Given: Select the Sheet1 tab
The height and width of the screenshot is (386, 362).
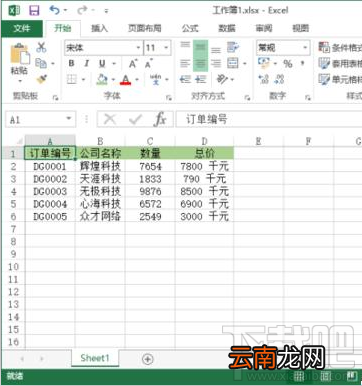Looking at the screenshot, I should [x=95, y=358].
